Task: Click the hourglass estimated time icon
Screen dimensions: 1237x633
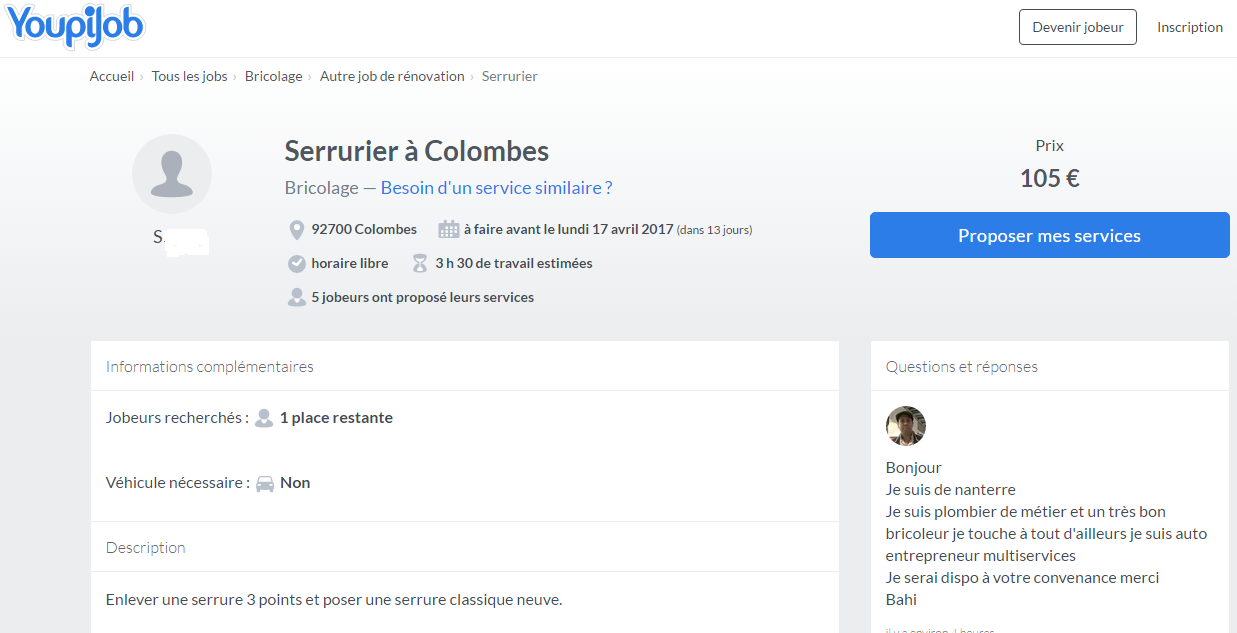Action: pyautogui.click(x=420, y=264)
